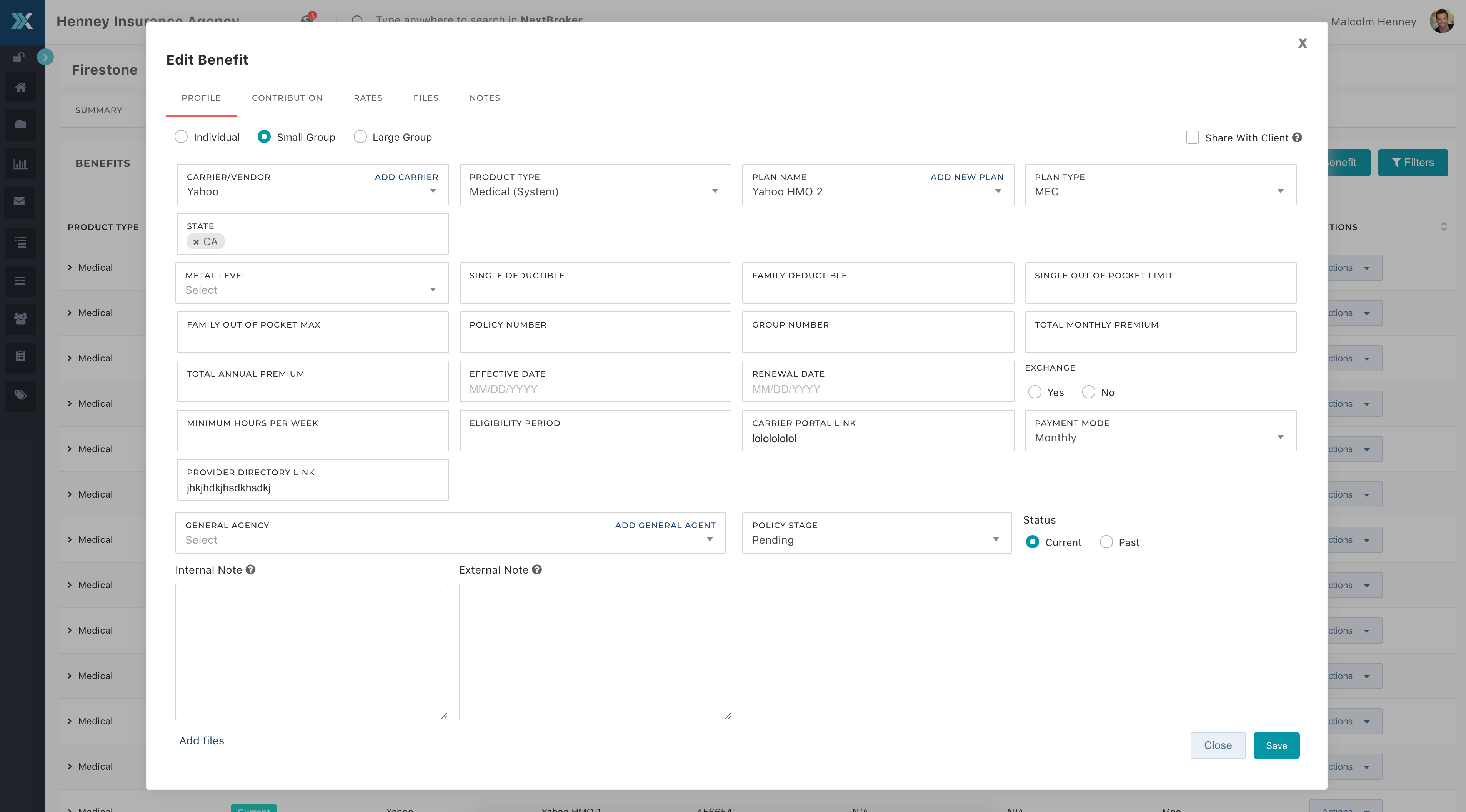Click the tags icon in sidebar
The height and width of the screenshot is (812, 1466).
pyautogui.click(x=20, y=395)
